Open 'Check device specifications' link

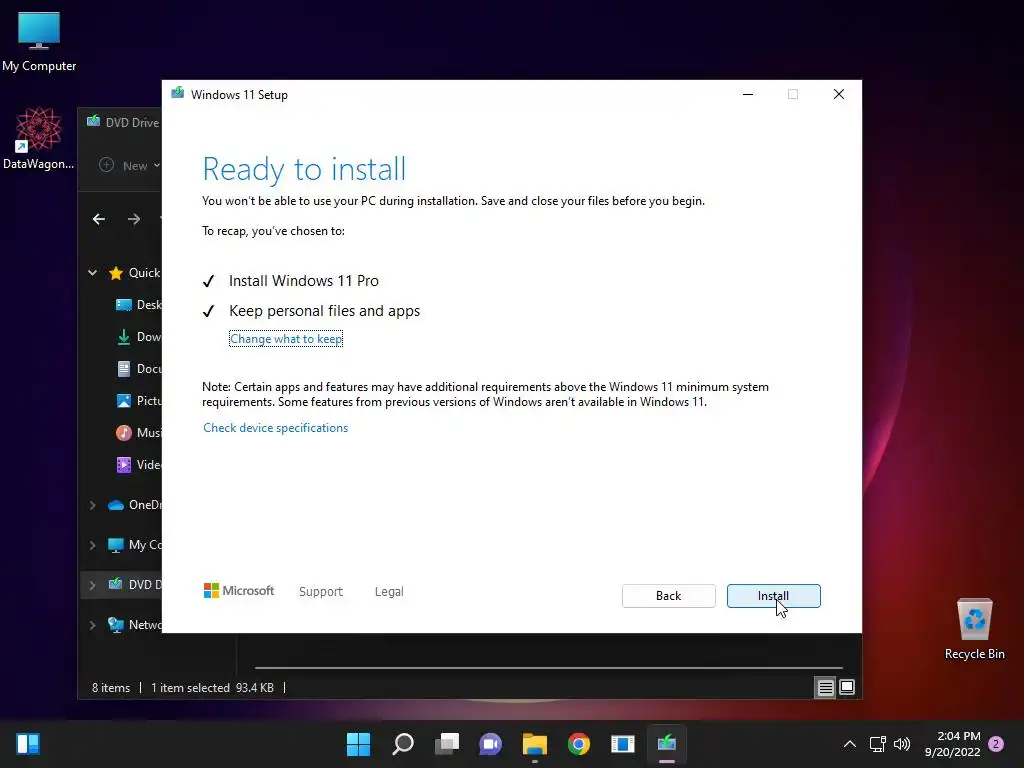pos(276,428)
